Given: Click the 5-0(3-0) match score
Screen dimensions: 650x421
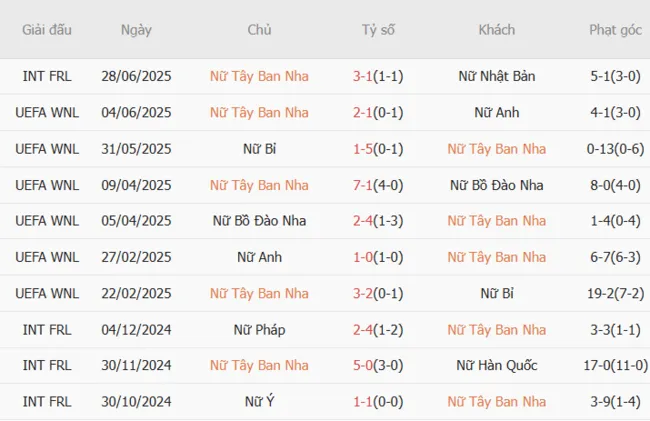Looking at the screenshot, I should 378,365.
